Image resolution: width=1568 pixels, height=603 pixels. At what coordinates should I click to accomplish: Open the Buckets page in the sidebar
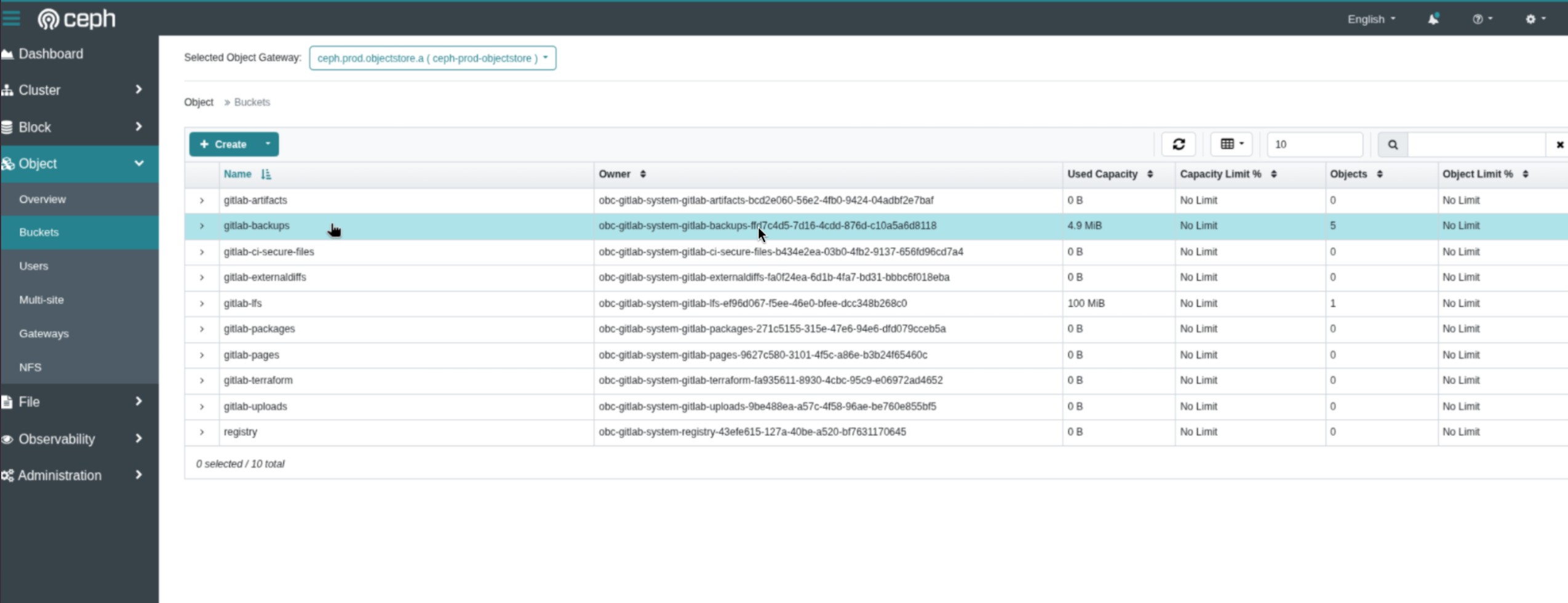pos(39,232)
